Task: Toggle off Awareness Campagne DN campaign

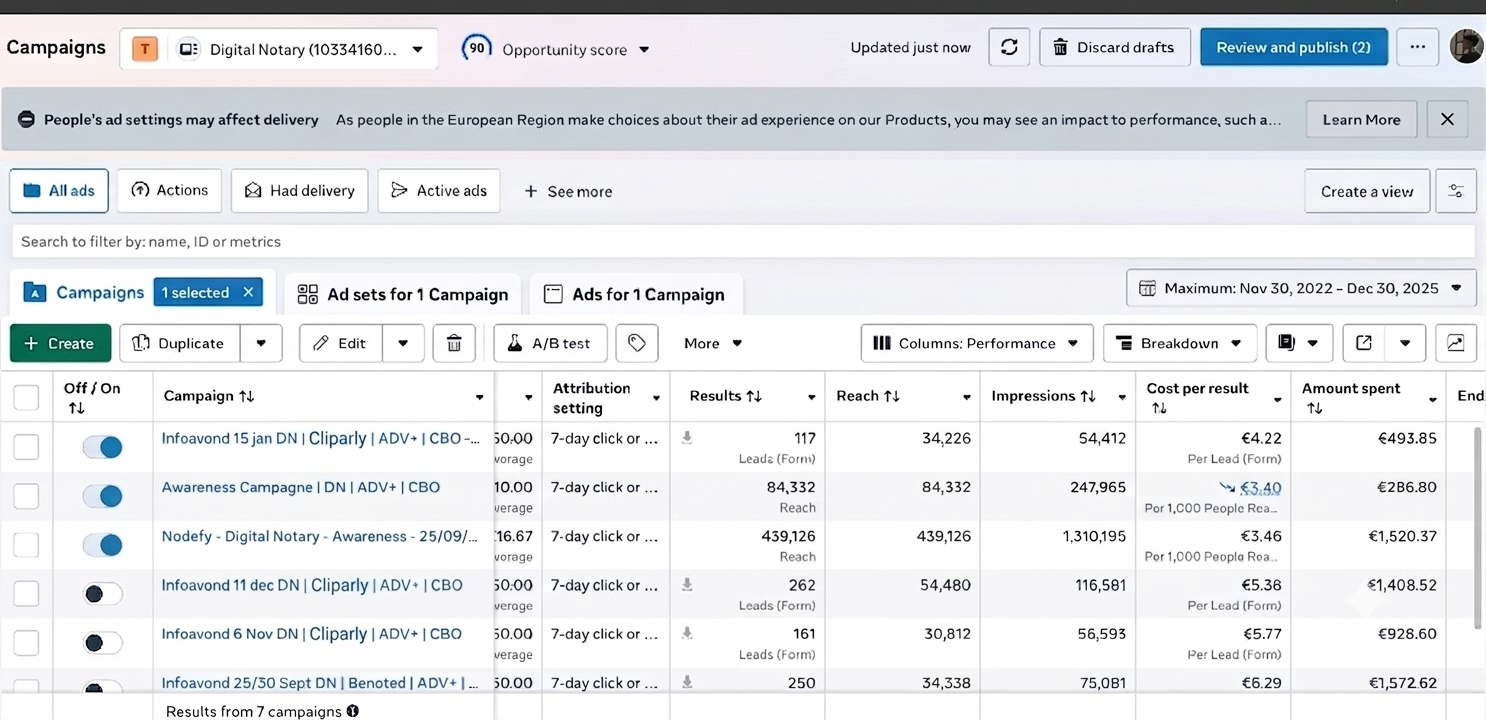Action: (102, 496)
